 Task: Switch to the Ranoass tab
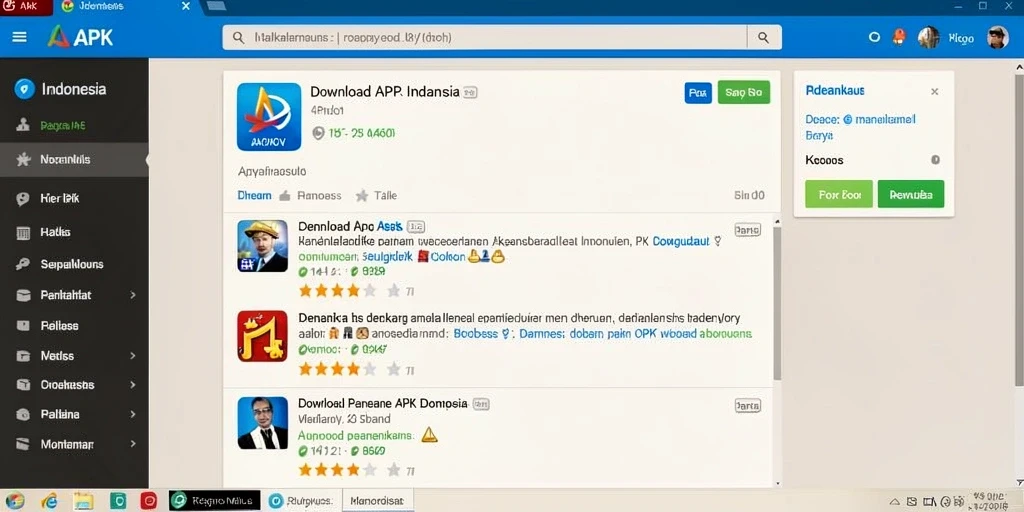[310, 195]
